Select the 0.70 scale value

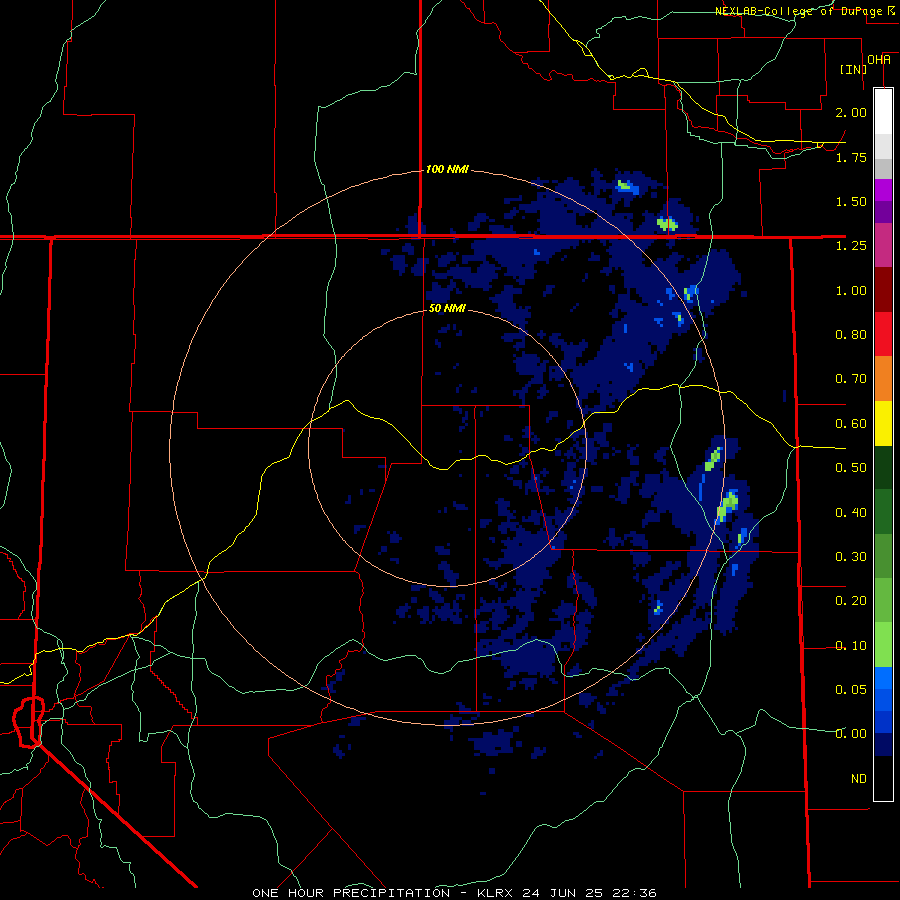851,379
